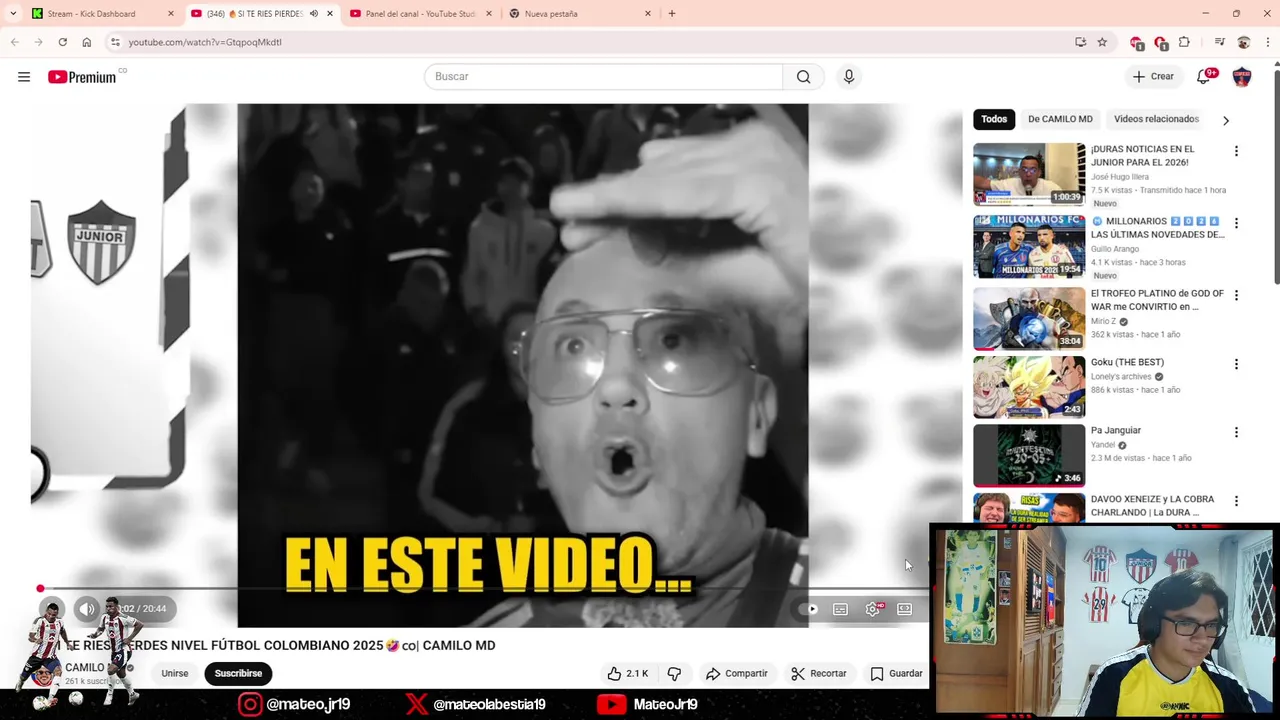Image resolution: width=1280 pixels, height=720 pixels.
Task: Bookmark this page with the star
Action: pyautogui.click(x=1102, y=42)
